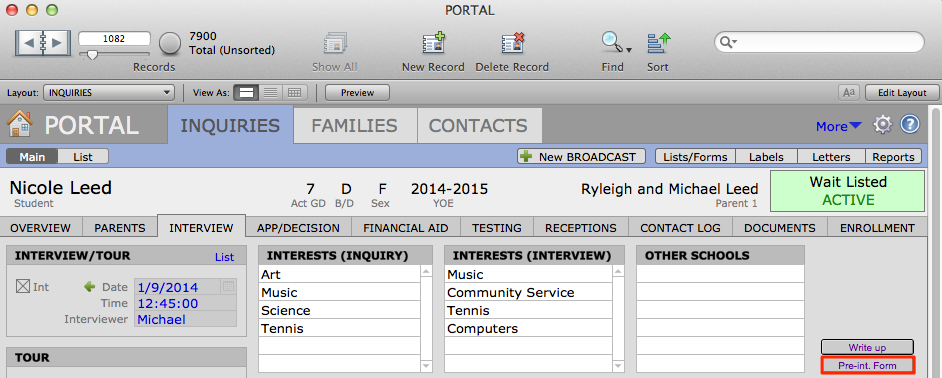Open the FINANCIAL AID tab
Screen dimensions: 942x378
click(x=406, y=228)
